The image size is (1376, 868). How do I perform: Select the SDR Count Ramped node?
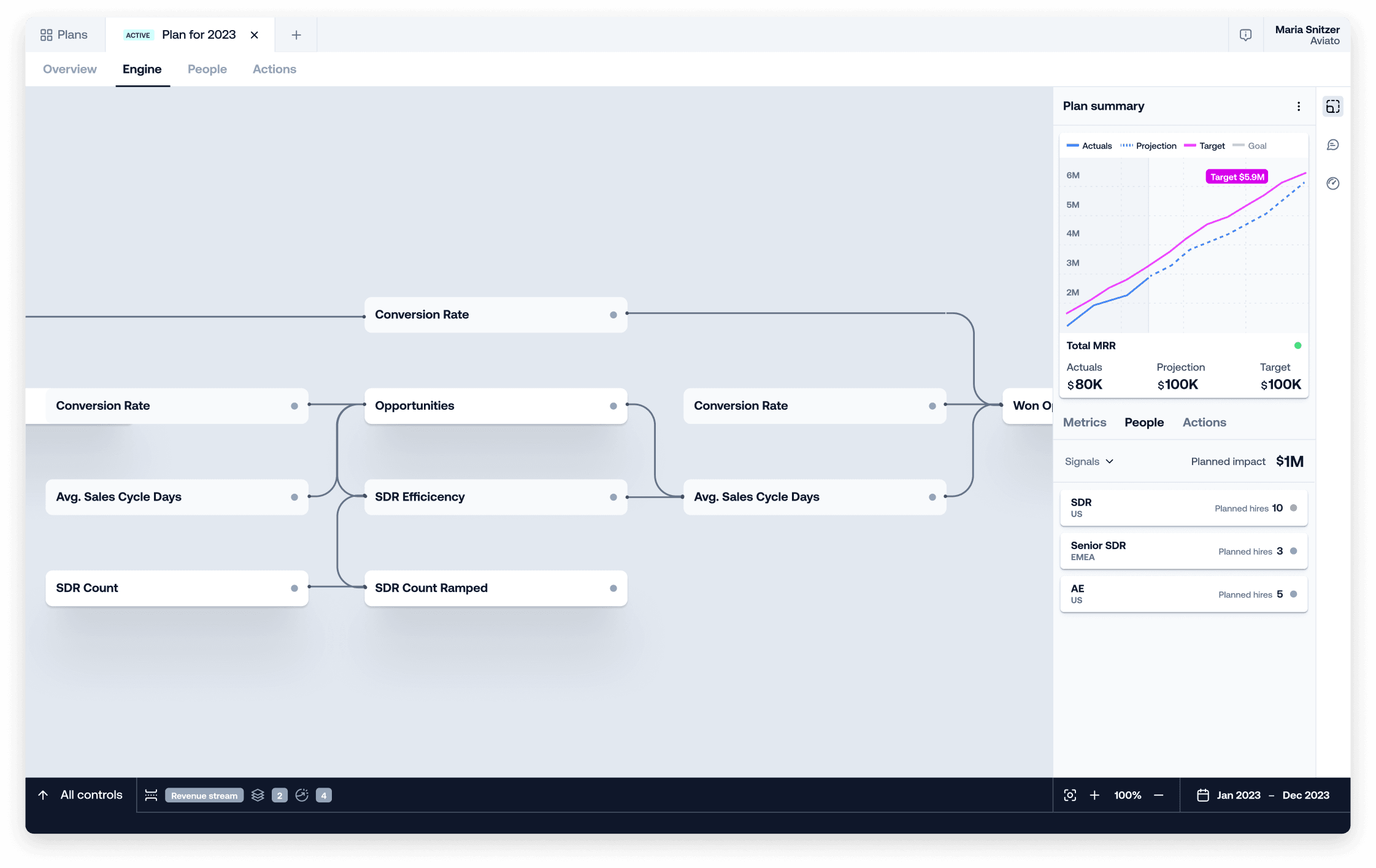496,588
